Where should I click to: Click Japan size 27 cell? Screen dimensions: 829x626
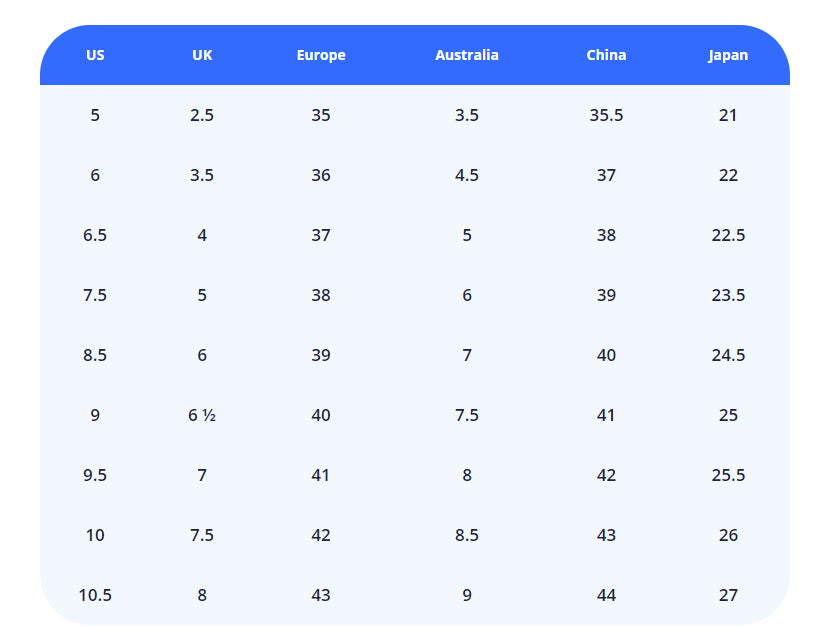coord(728,595)
